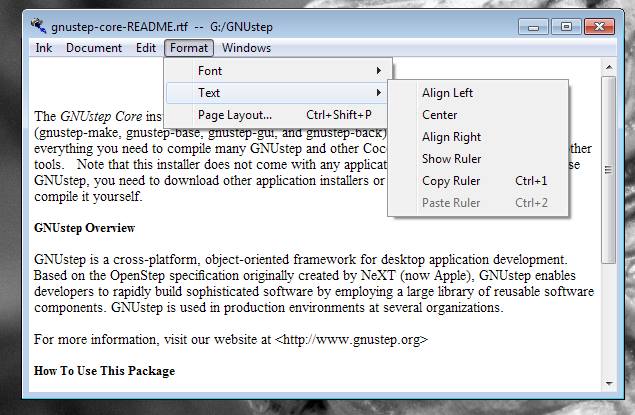Click the Text submenu arrow

[378, 93]
